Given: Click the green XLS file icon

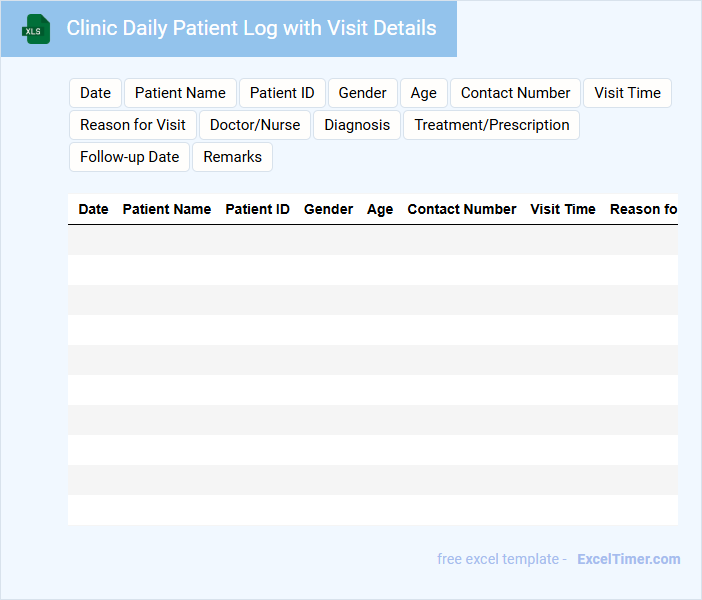Looking at the screenshot, I should click(36, 29).
